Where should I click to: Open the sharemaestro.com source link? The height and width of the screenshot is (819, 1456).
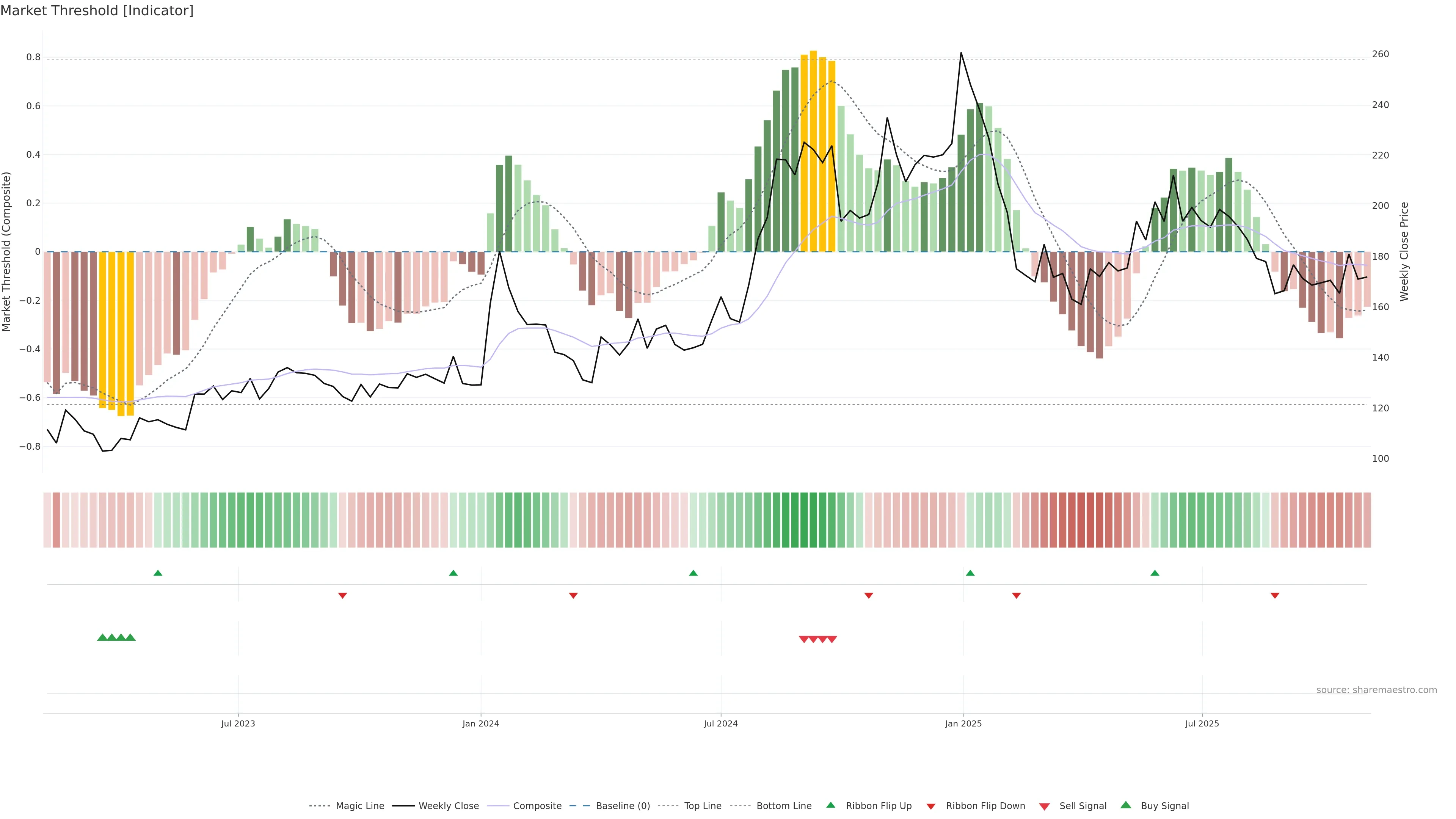1376,690
